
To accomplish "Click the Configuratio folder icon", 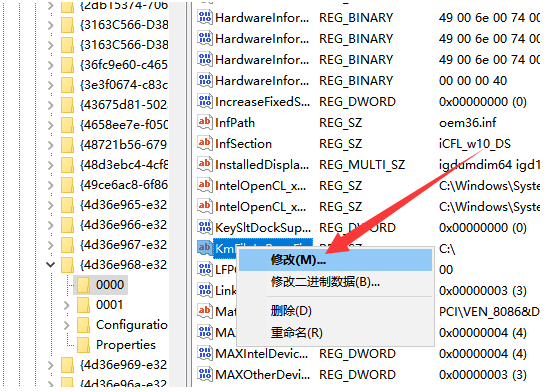I will [84, 325].
